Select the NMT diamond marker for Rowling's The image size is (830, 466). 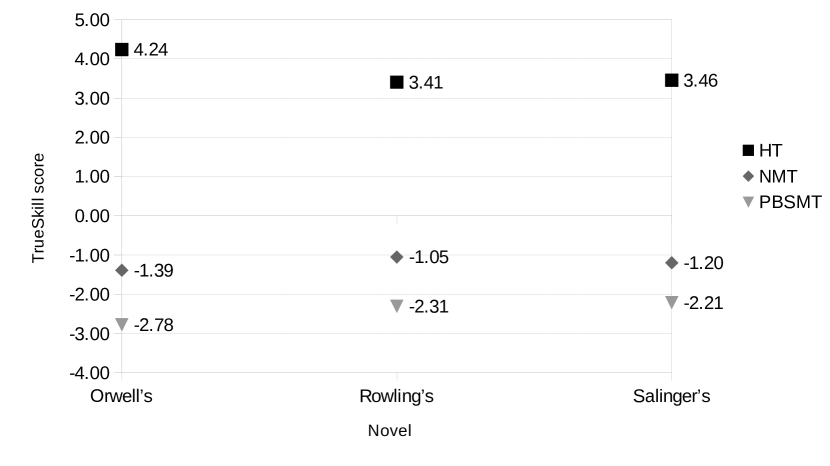pos(397,257)
